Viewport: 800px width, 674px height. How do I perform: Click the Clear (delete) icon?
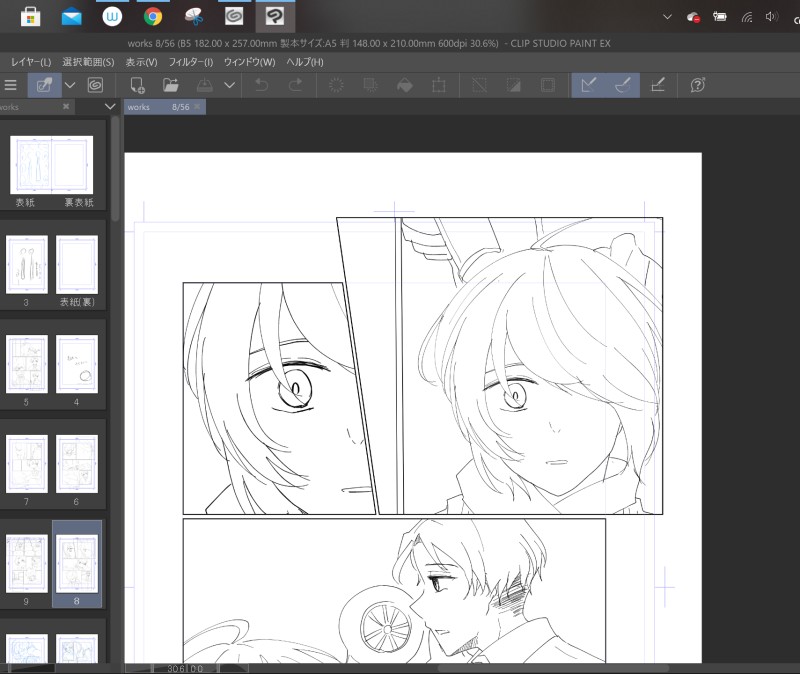pyautogui.click(x=336, y=85)
